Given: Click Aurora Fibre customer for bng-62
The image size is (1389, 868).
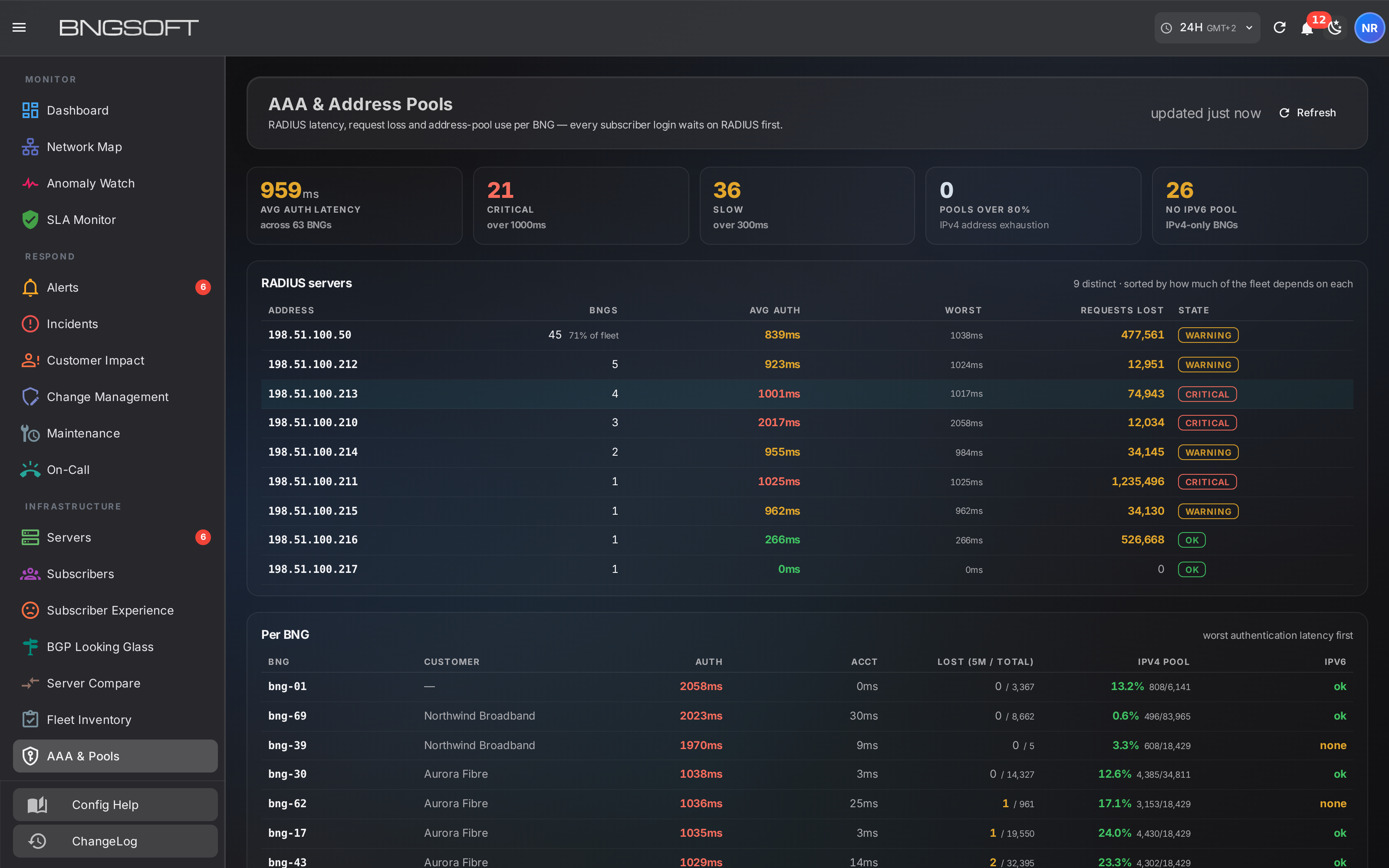Looking at the screenshot, I should point(456,804).
